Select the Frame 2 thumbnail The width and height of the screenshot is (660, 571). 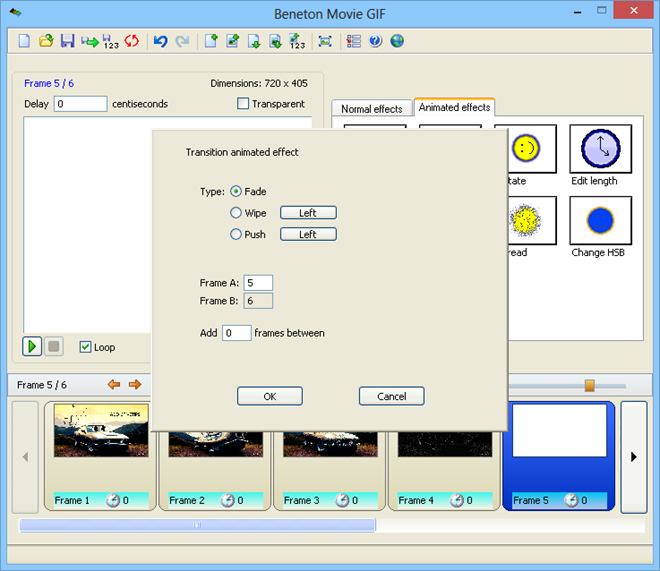click(x=216, y=444)
